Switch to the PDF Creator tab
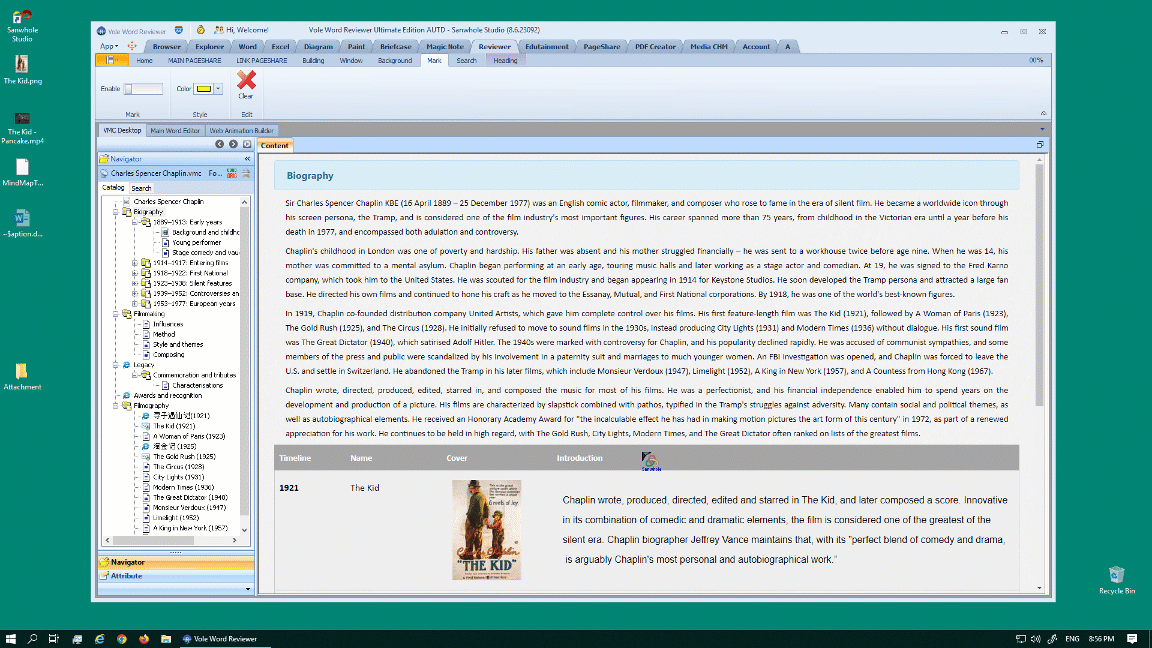Screen dimensions: 1152x648 coord(655,46)
